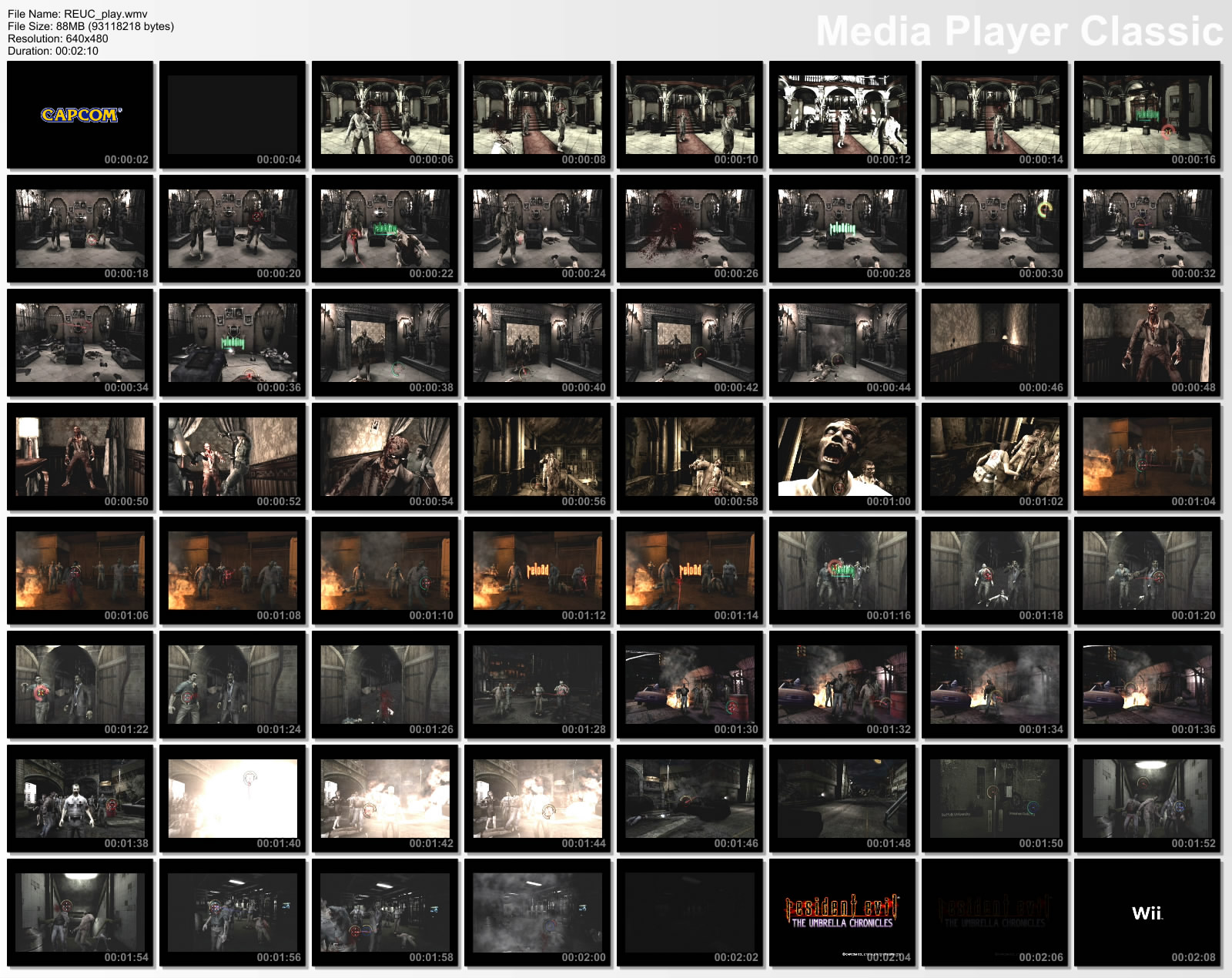Choose the lit hallway thumbnail at 00:01:52

[1147, 799]
